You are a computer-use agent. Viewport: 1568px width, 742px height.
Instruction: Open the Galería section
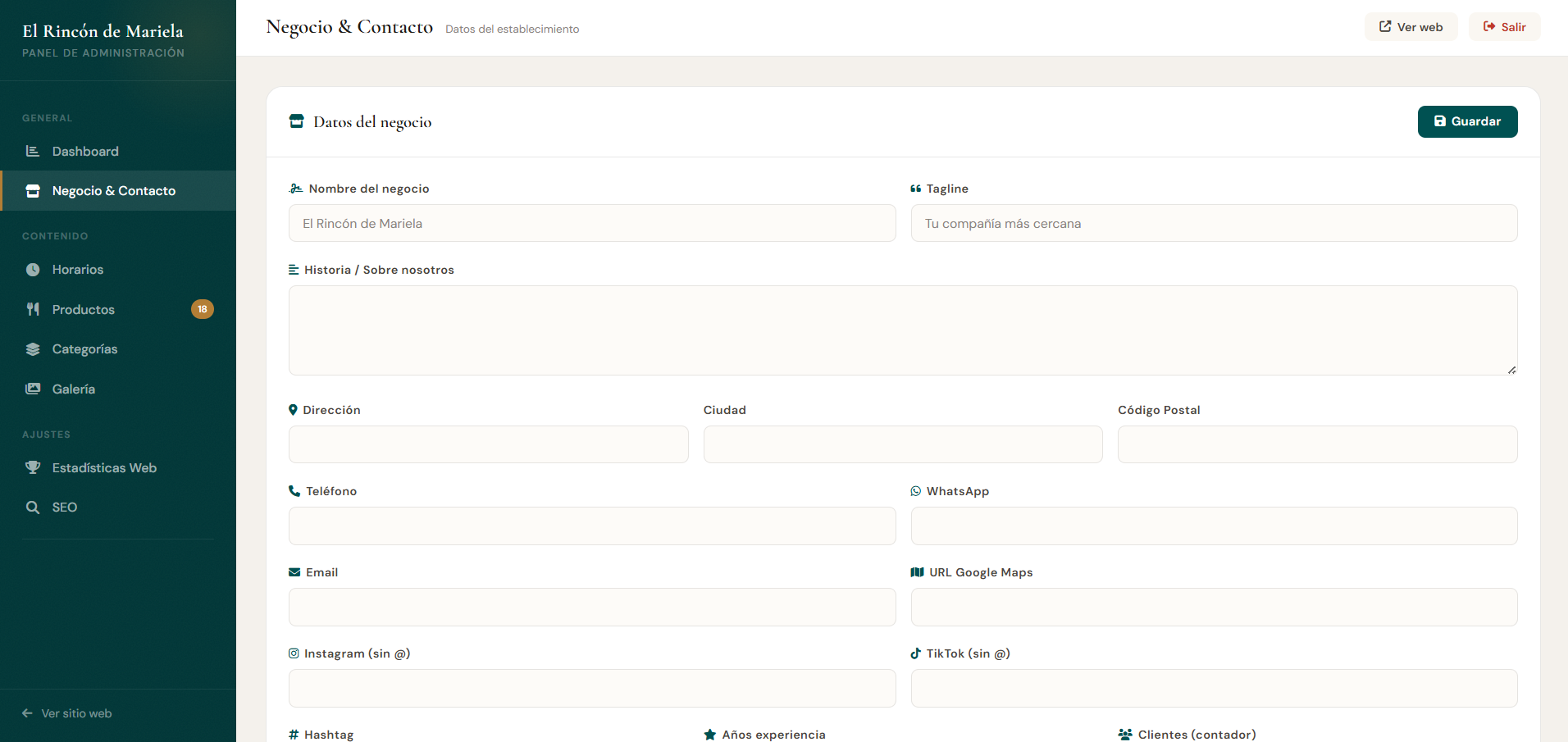coord(118,389)
